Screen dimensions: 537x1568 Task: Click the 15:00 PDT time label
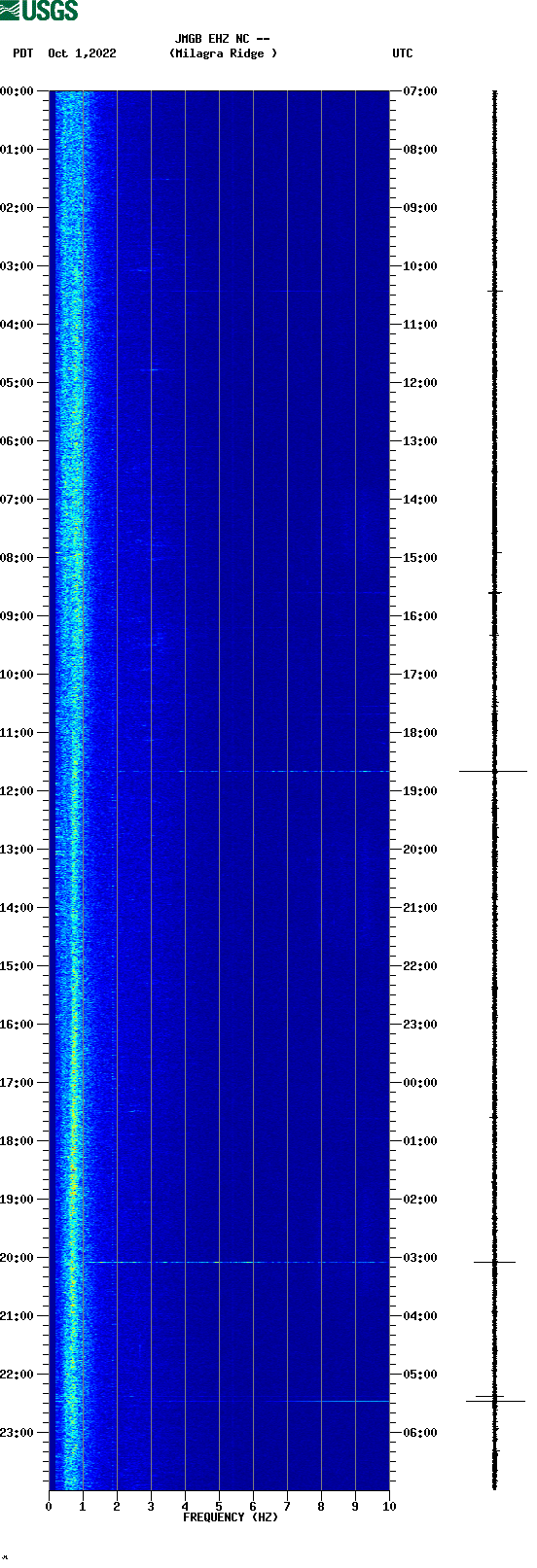tap(18, 966)
